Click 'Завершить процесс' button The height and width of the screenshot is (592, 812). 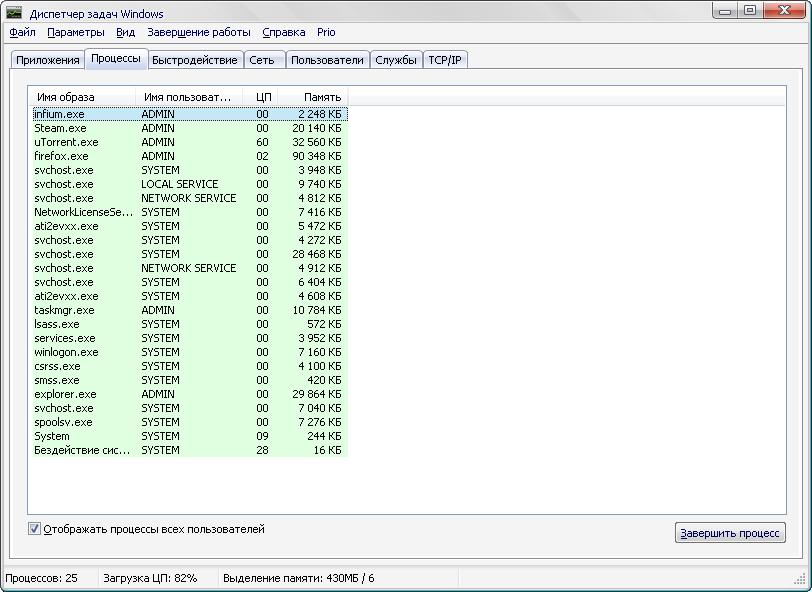[730, 533]
